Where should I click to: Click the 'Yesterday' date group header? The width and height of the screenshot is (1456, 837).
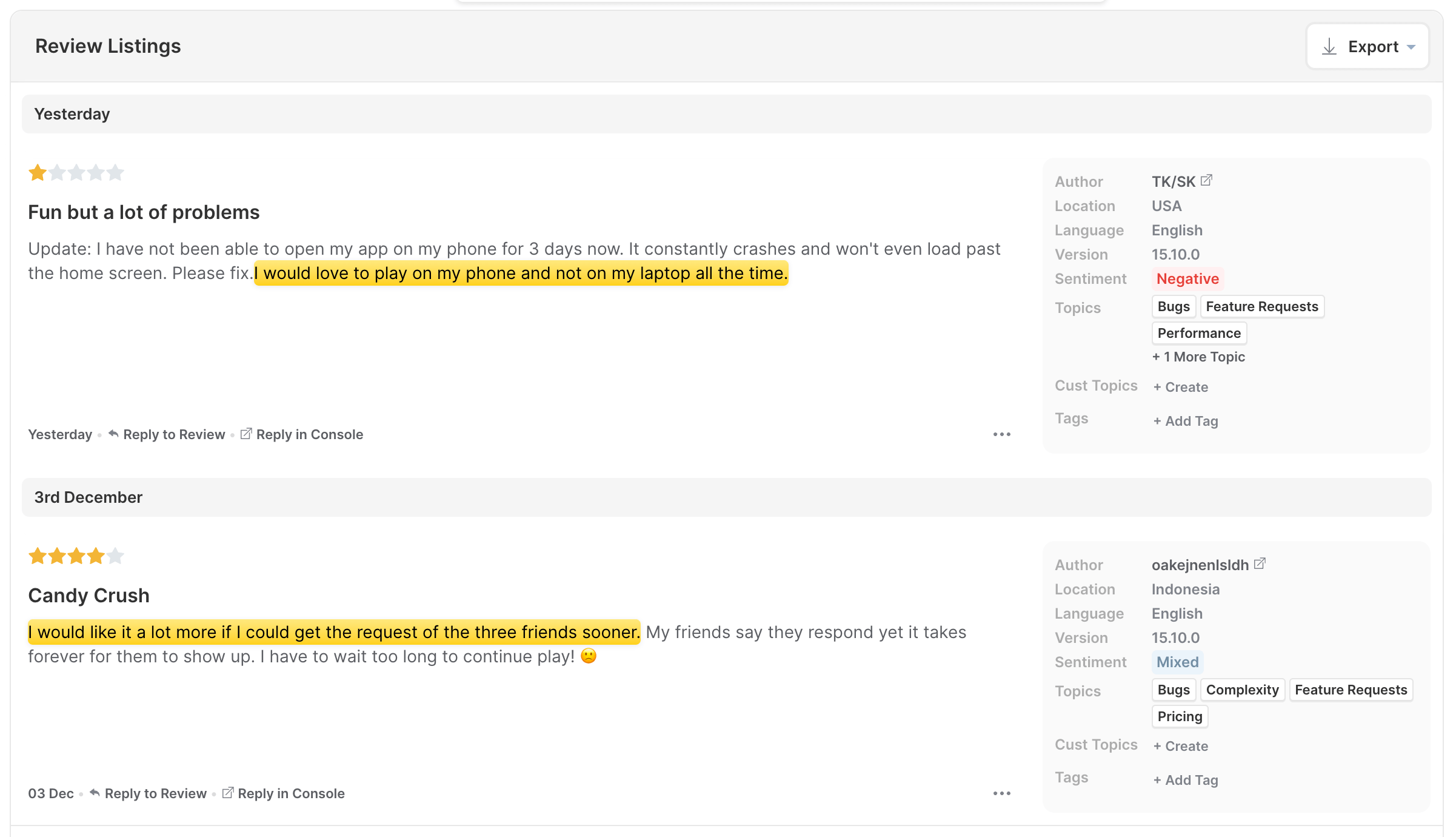coord(726,114)
